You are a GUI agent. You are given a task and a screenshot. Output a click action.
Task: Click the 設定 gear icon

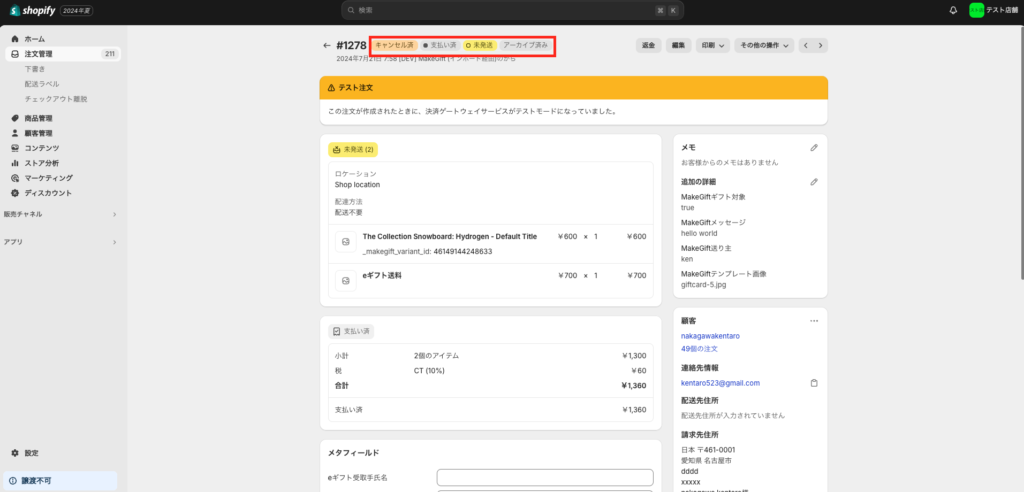15,453
